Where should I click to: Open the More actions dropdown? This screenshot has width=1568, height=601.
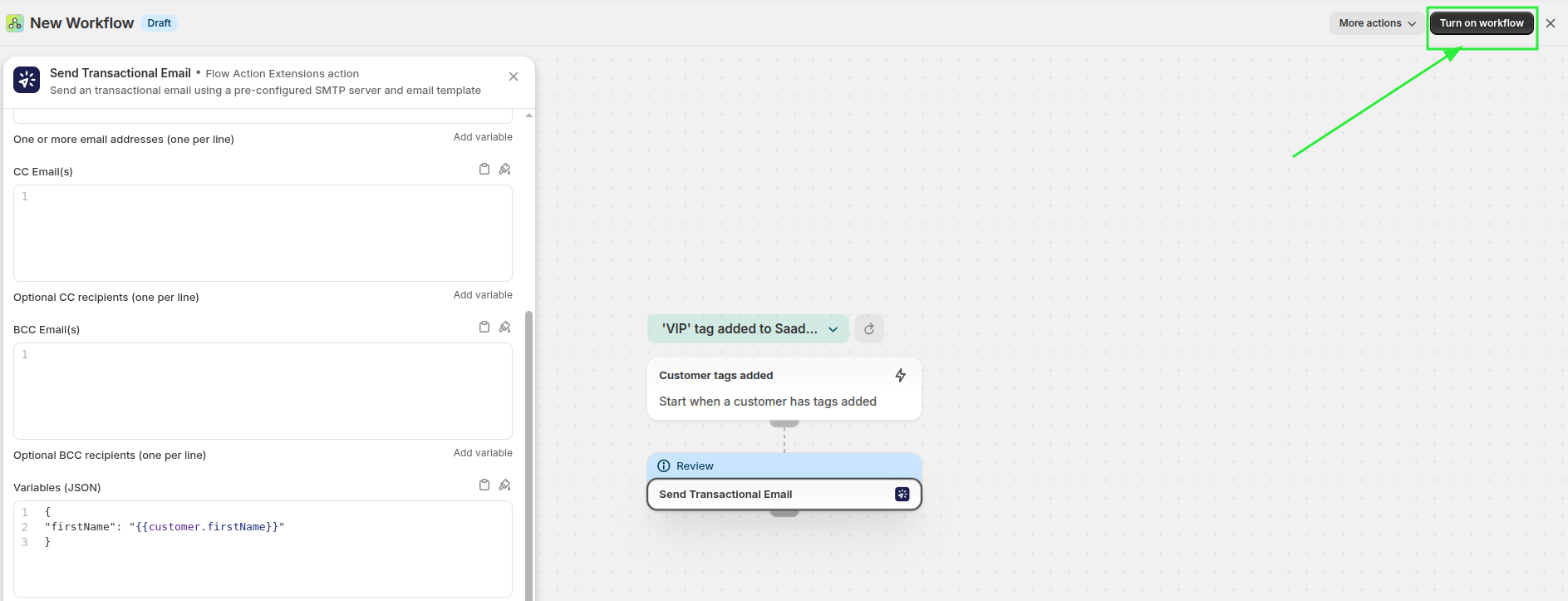[x=1376, y=23]
